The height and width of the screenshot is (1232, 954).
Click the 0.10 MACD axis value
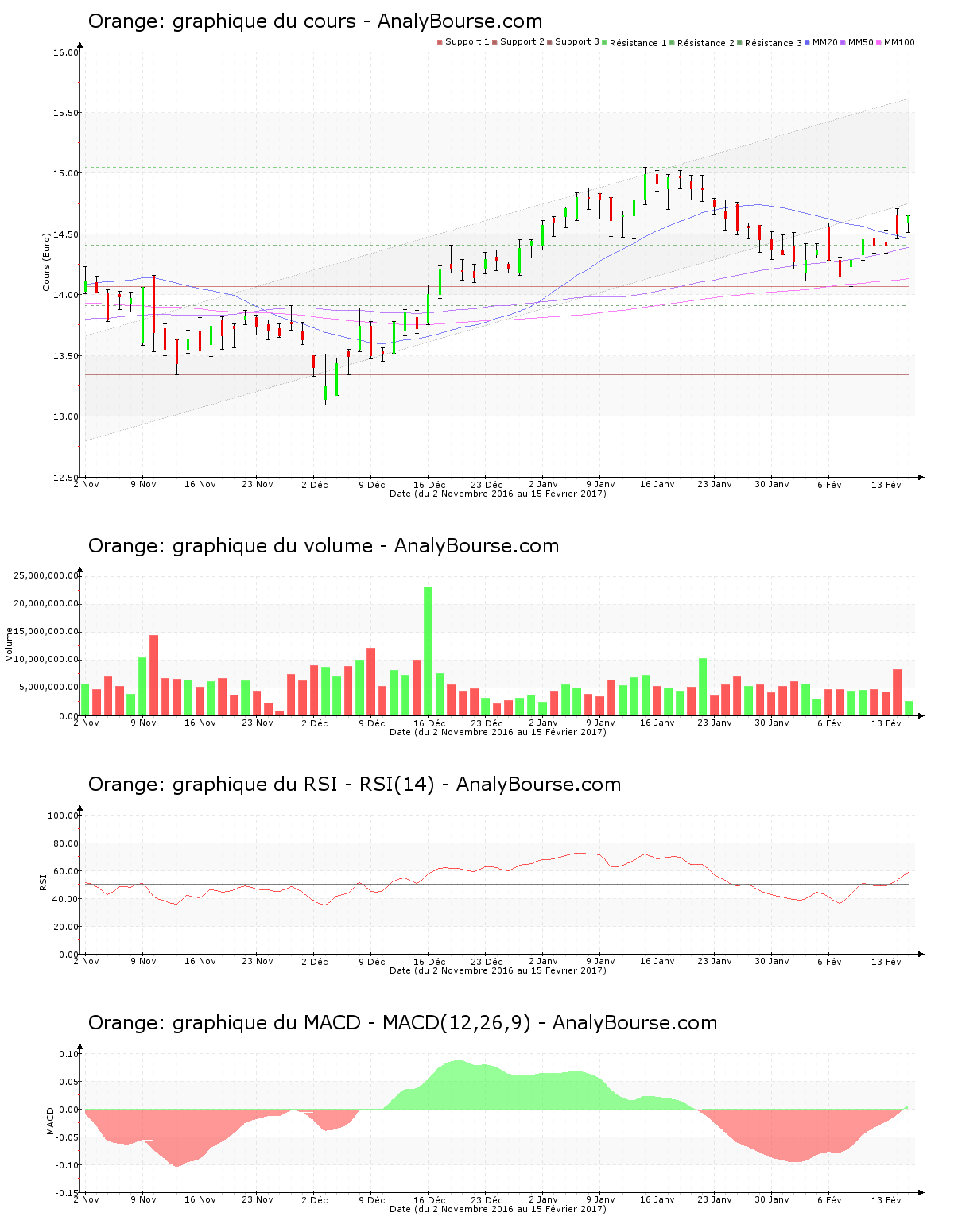click(x=69, y=1054)
